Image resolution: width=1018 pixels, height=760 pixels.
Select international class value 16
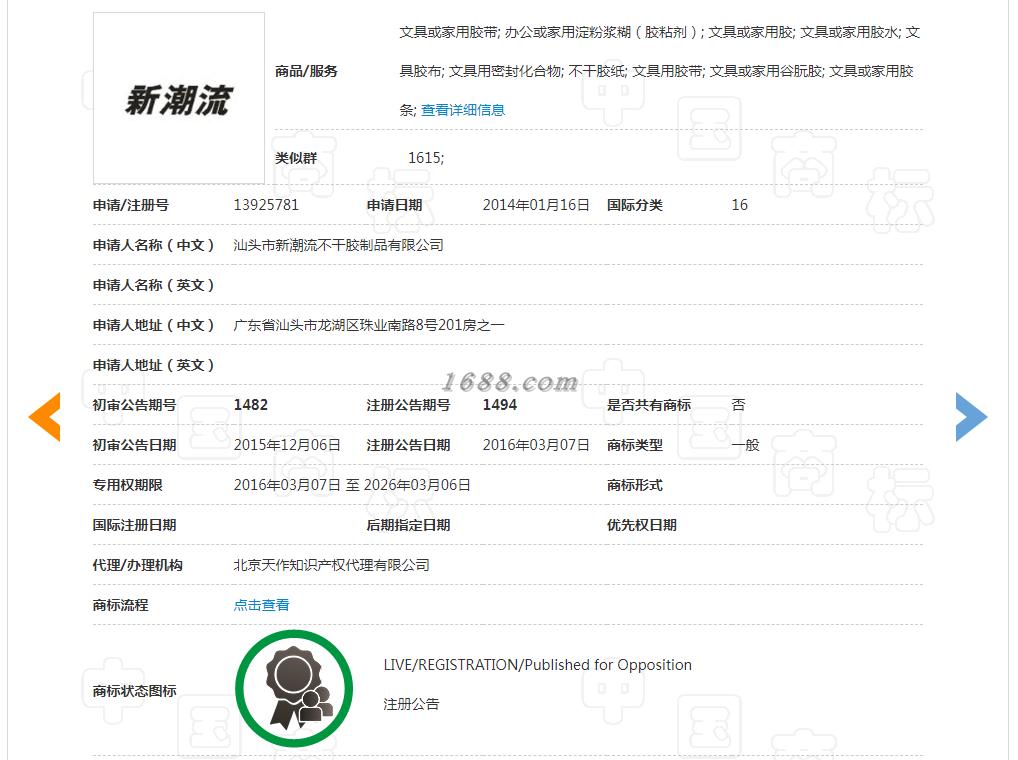(739, 205)
